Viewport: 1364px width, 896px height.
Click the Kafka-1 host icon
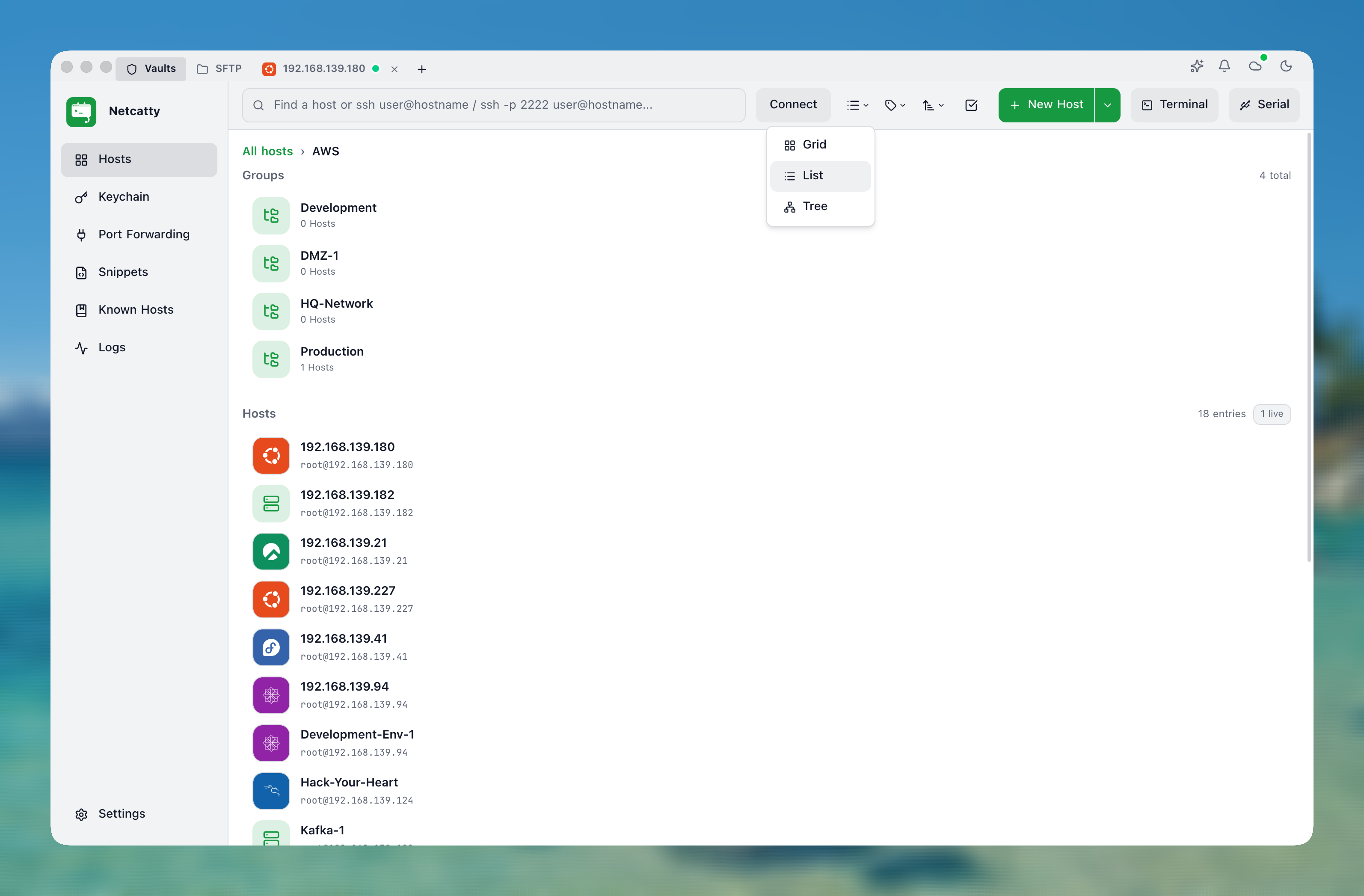(271, 834)
